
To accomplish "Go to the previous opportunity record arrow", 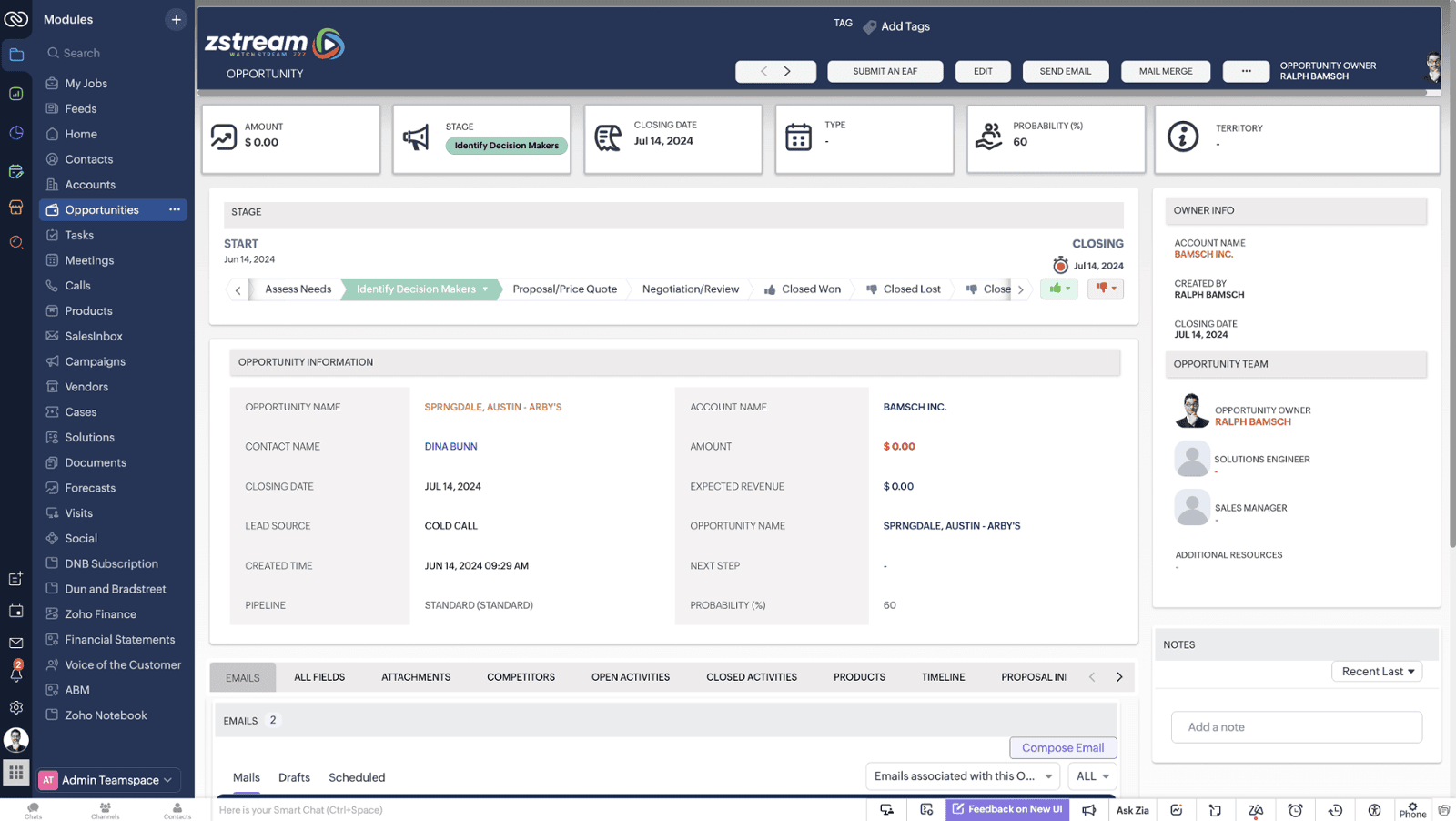I will [x=763, y=71].
